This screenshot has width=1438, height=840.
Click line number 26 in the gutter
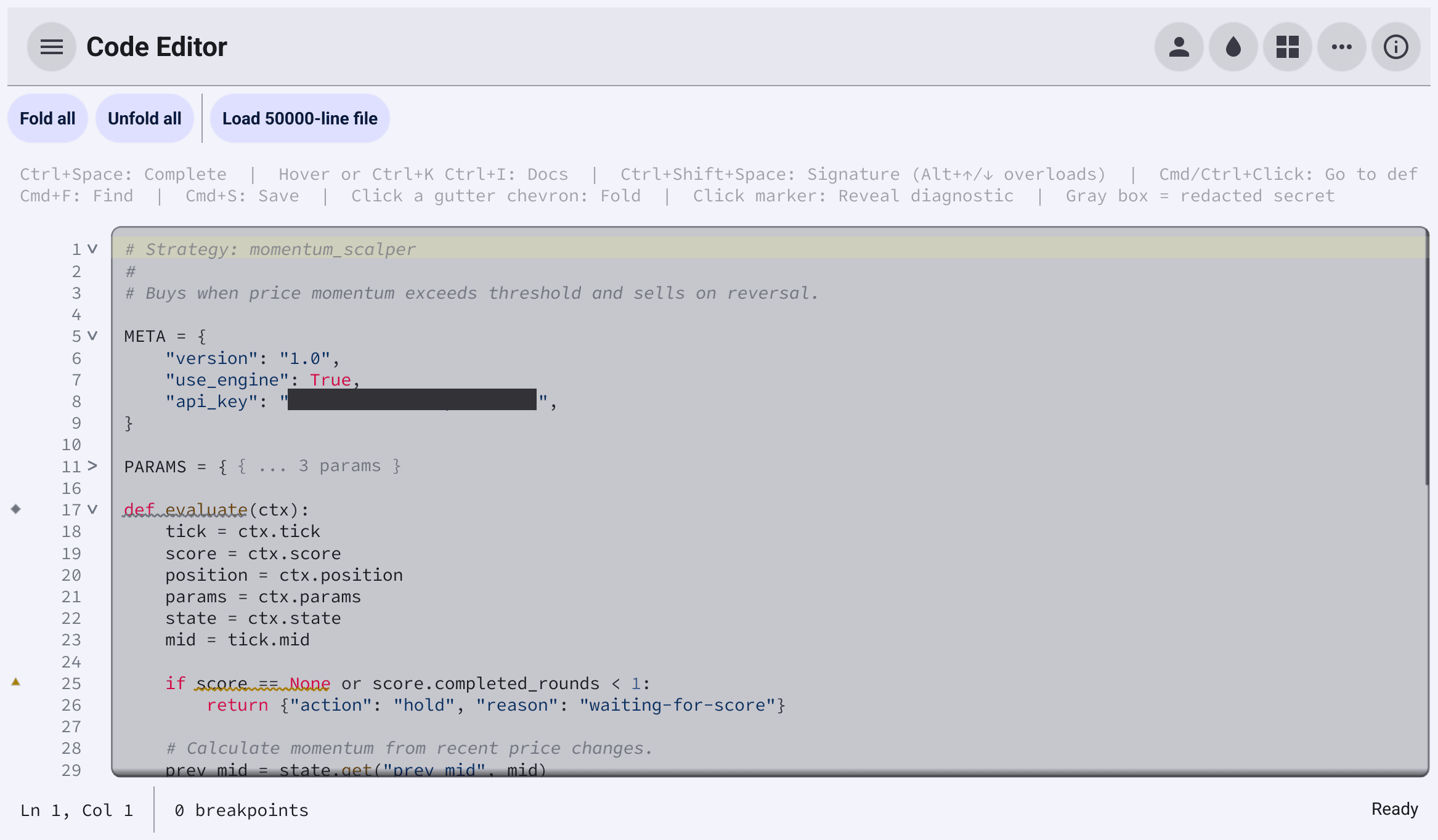tap(71, 705)
